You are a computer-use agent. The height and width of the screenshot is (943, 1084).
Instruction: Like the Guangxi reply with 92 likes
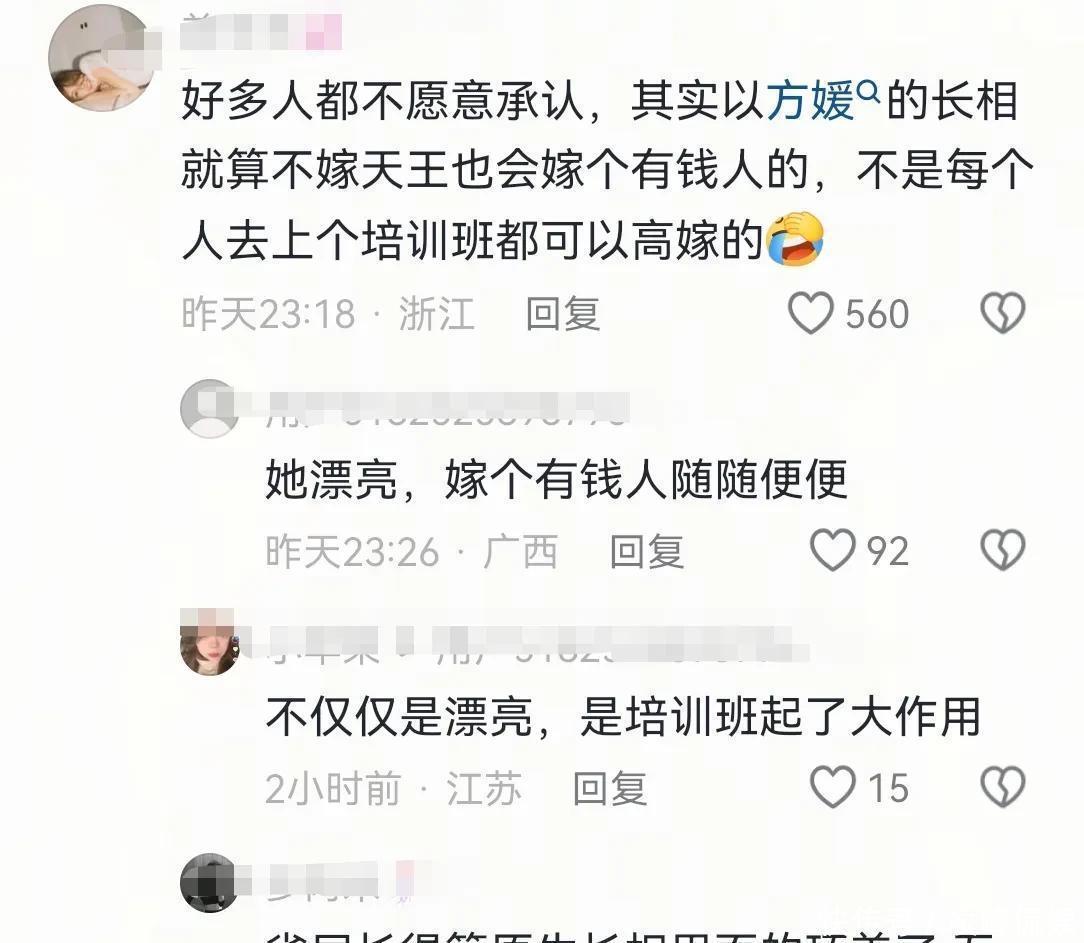tap(832, 550)
